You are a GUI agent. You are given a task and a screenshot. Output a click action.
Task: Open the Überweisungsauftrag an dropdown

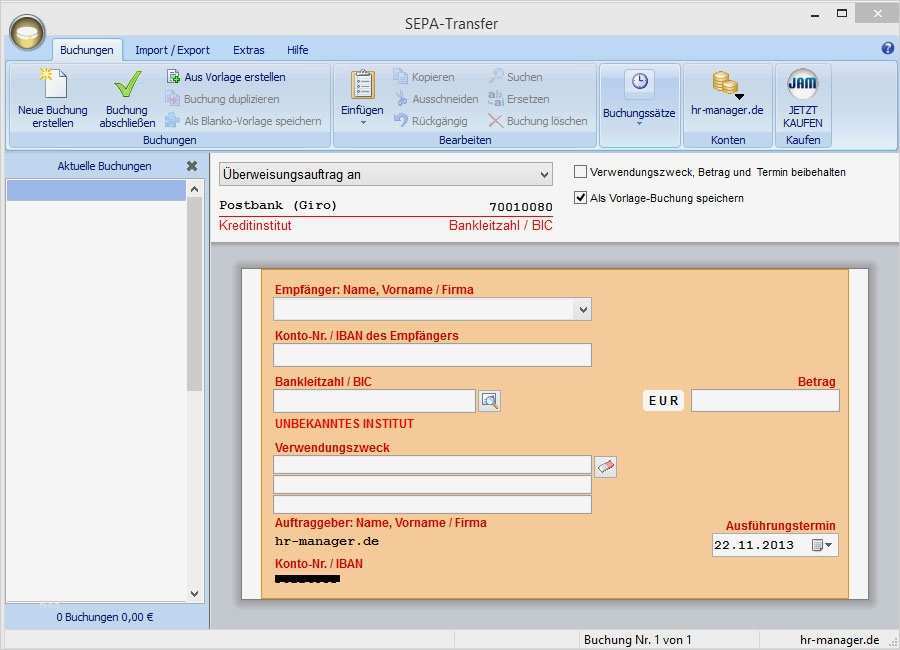pos(542,173)
